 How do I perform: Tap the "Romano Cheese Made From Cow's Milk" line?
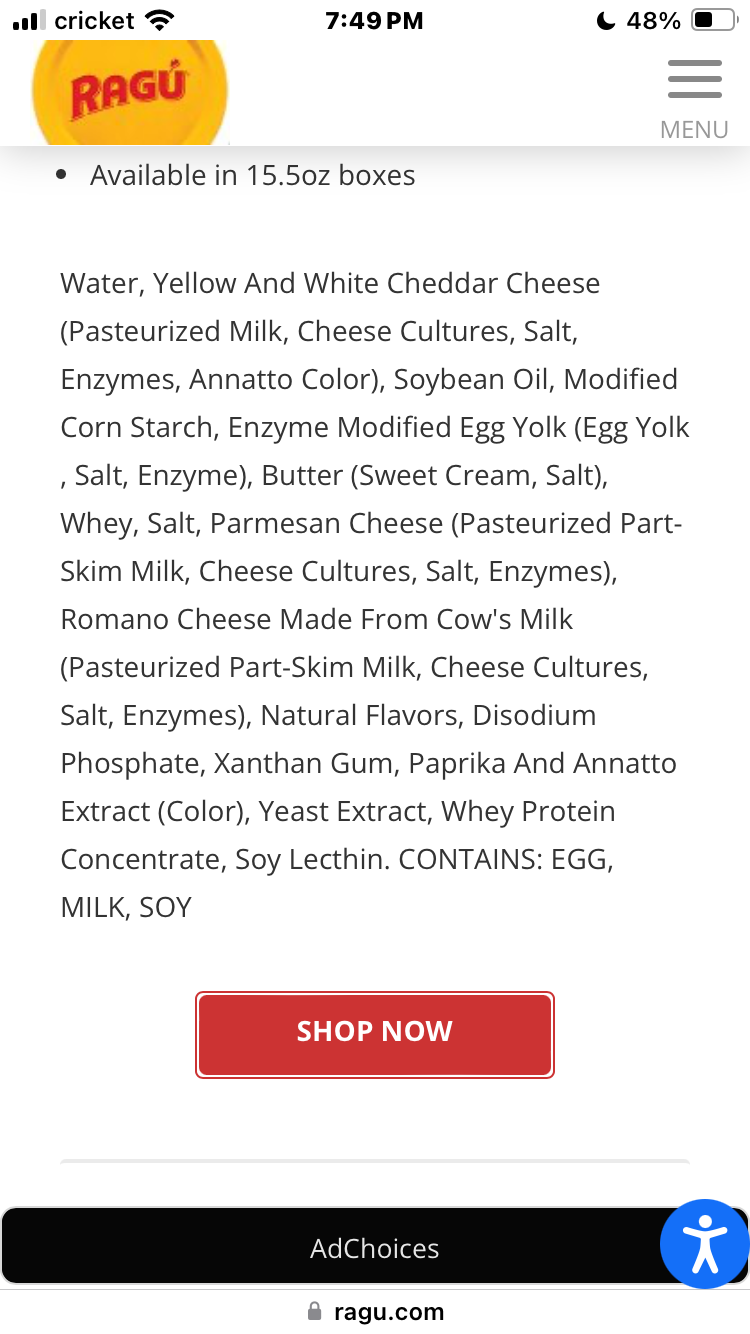tap(316, 619)
